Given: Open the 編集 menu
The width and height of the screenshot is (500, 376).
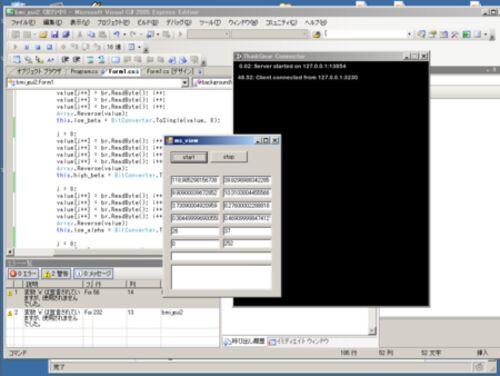Looking at the screenshot, I should pos(53,22).
